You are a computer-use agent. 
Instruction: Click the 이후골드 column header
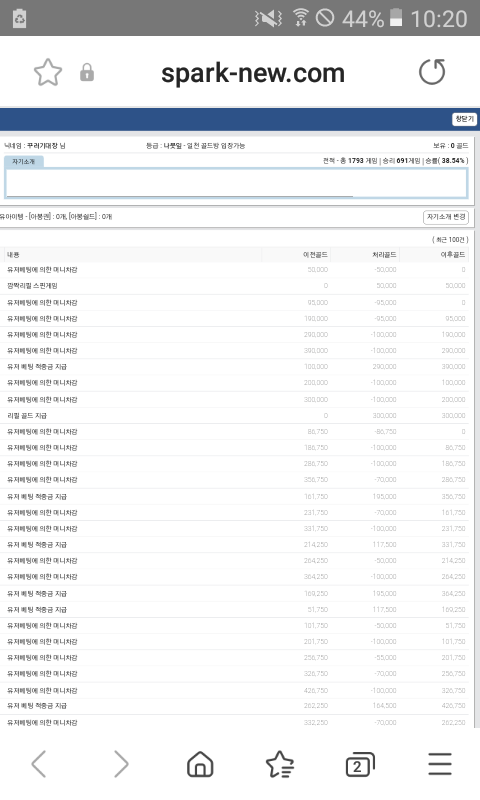[453, 255]
